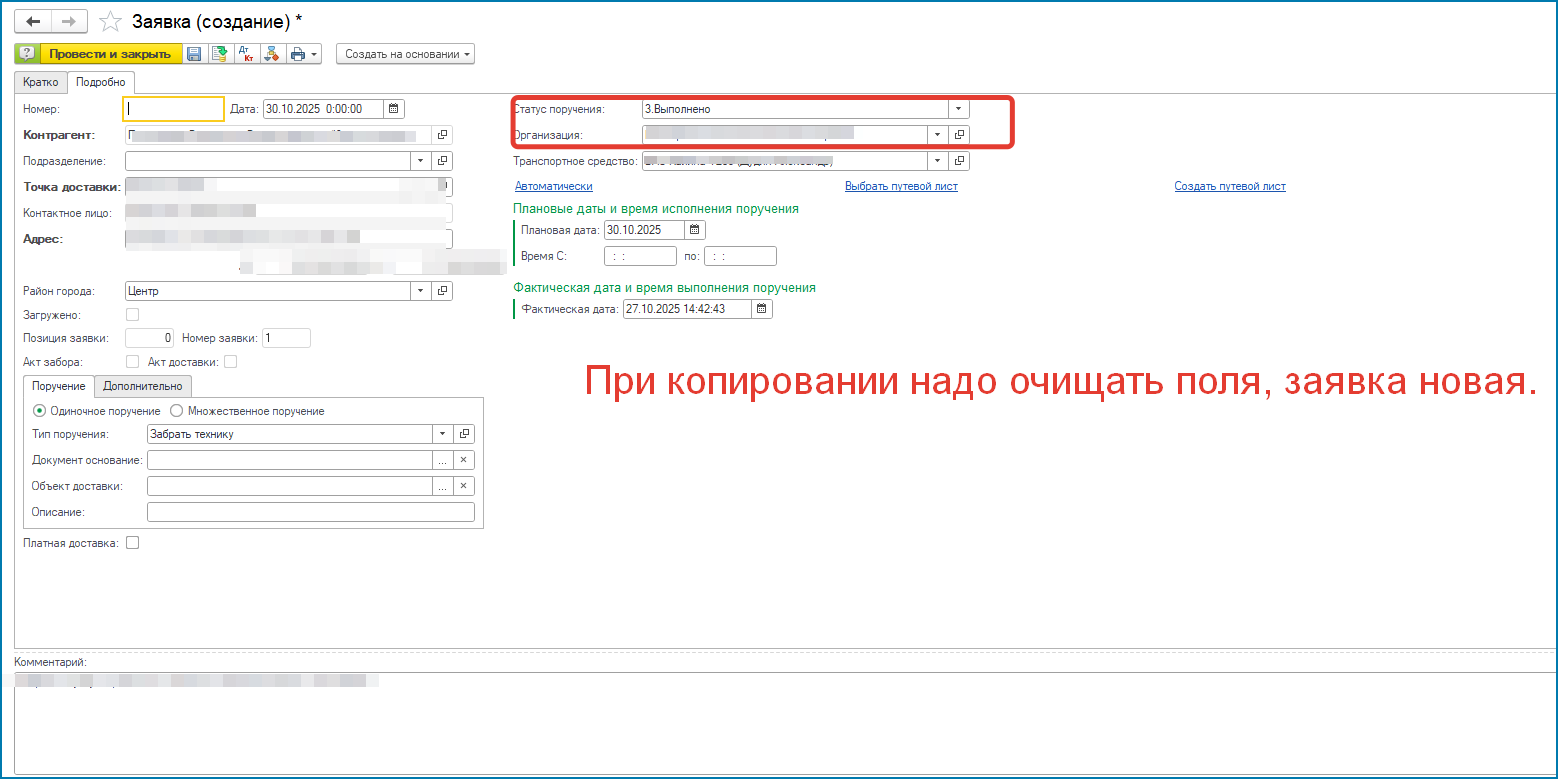Click the document structure icon in the toolbar
The height and width of the screenshot is (779, 1558).
[271, 54]
